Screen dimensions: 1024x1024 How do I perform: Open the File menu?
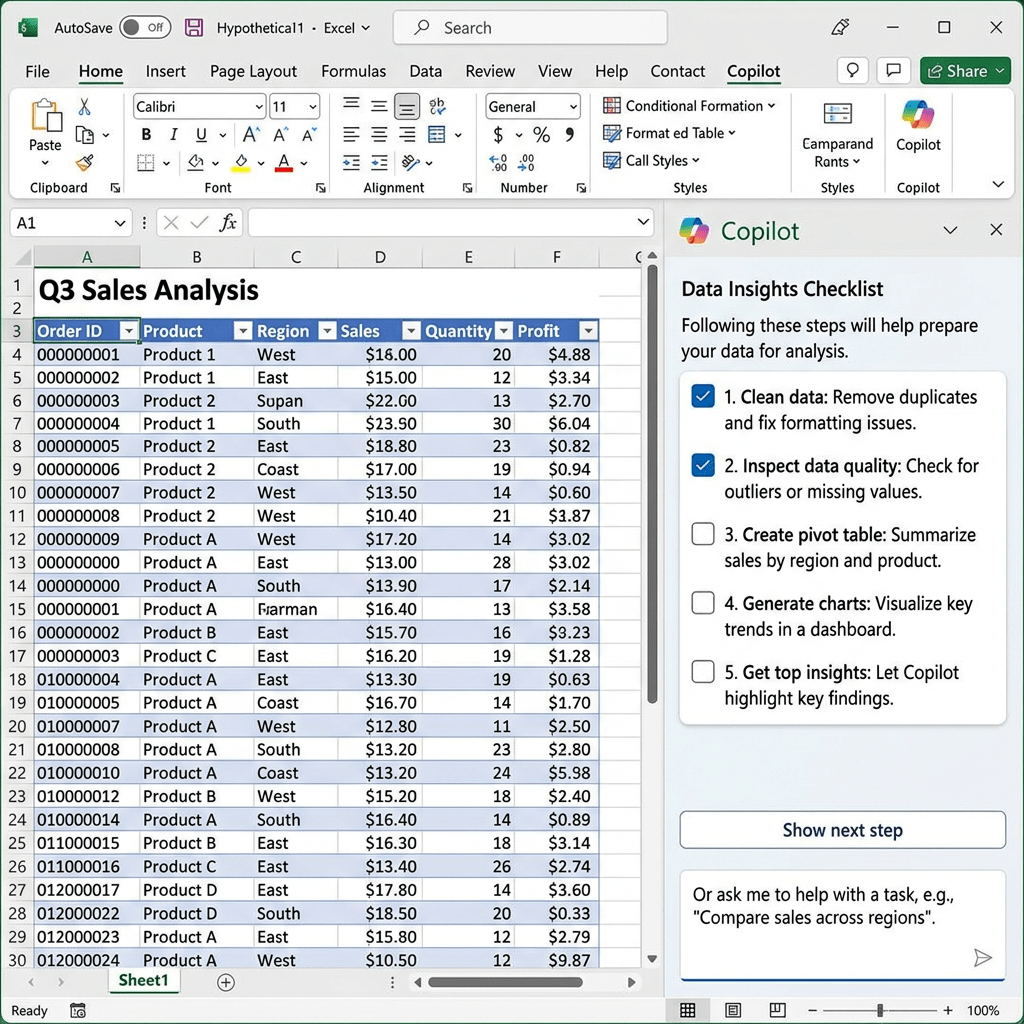click(37, 71)
